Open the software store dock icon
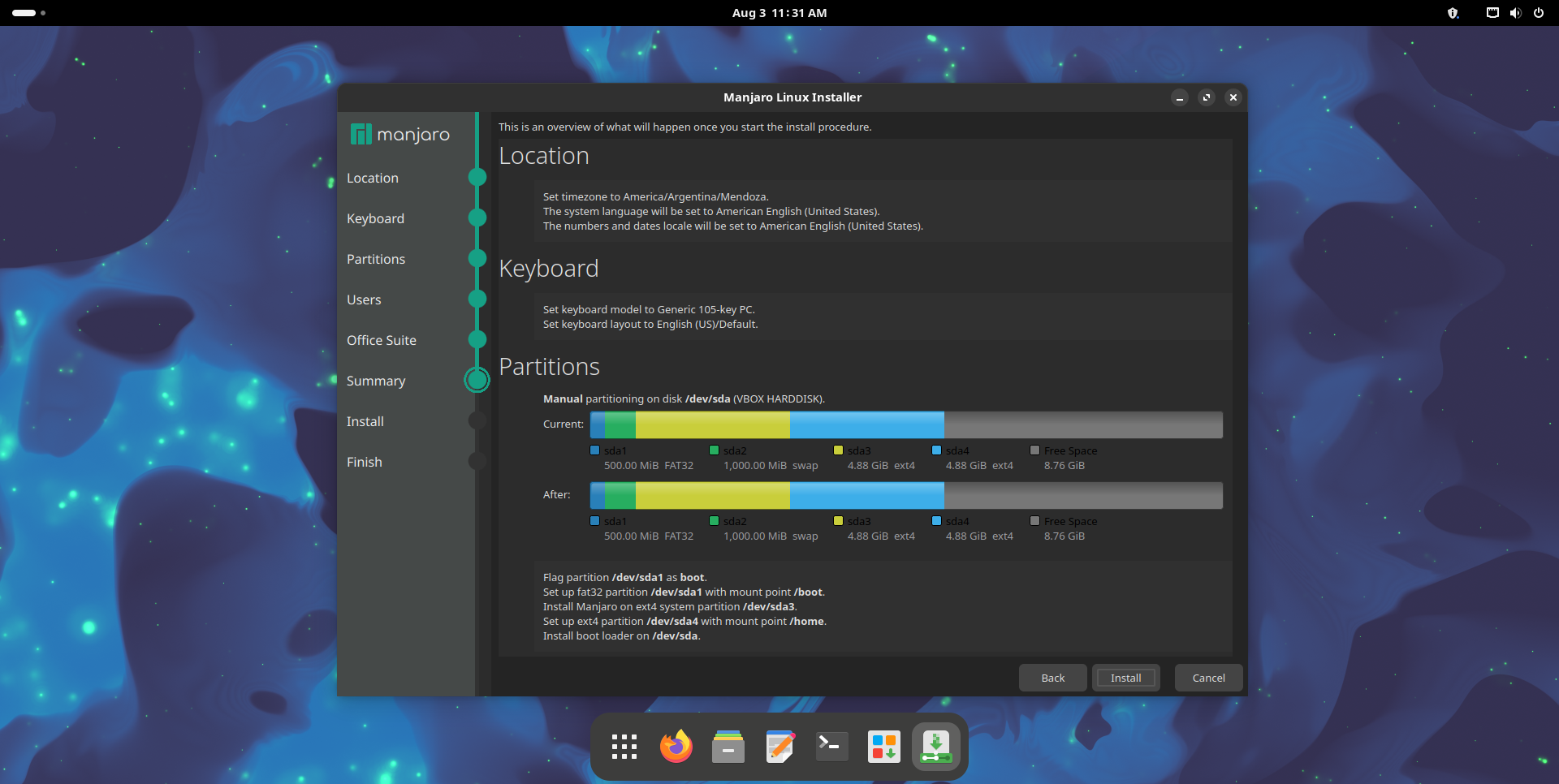Image resolution: width=1559 pixels, height=784 pixels. point(884,747)
